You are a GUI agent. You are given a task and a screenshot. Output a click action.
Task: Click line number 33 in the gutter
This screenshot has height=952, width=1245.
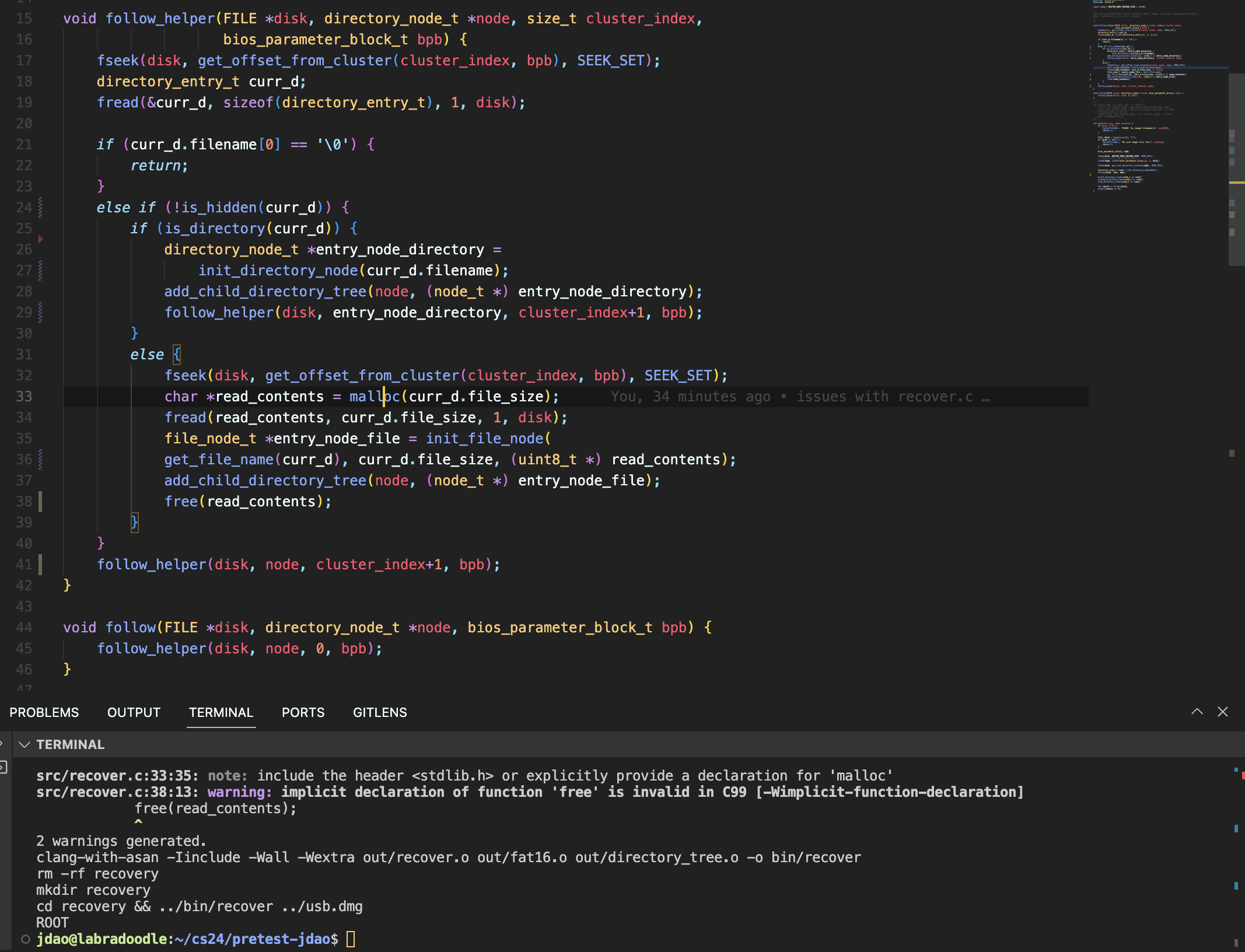pyautogui.click(x=24, y=397)
